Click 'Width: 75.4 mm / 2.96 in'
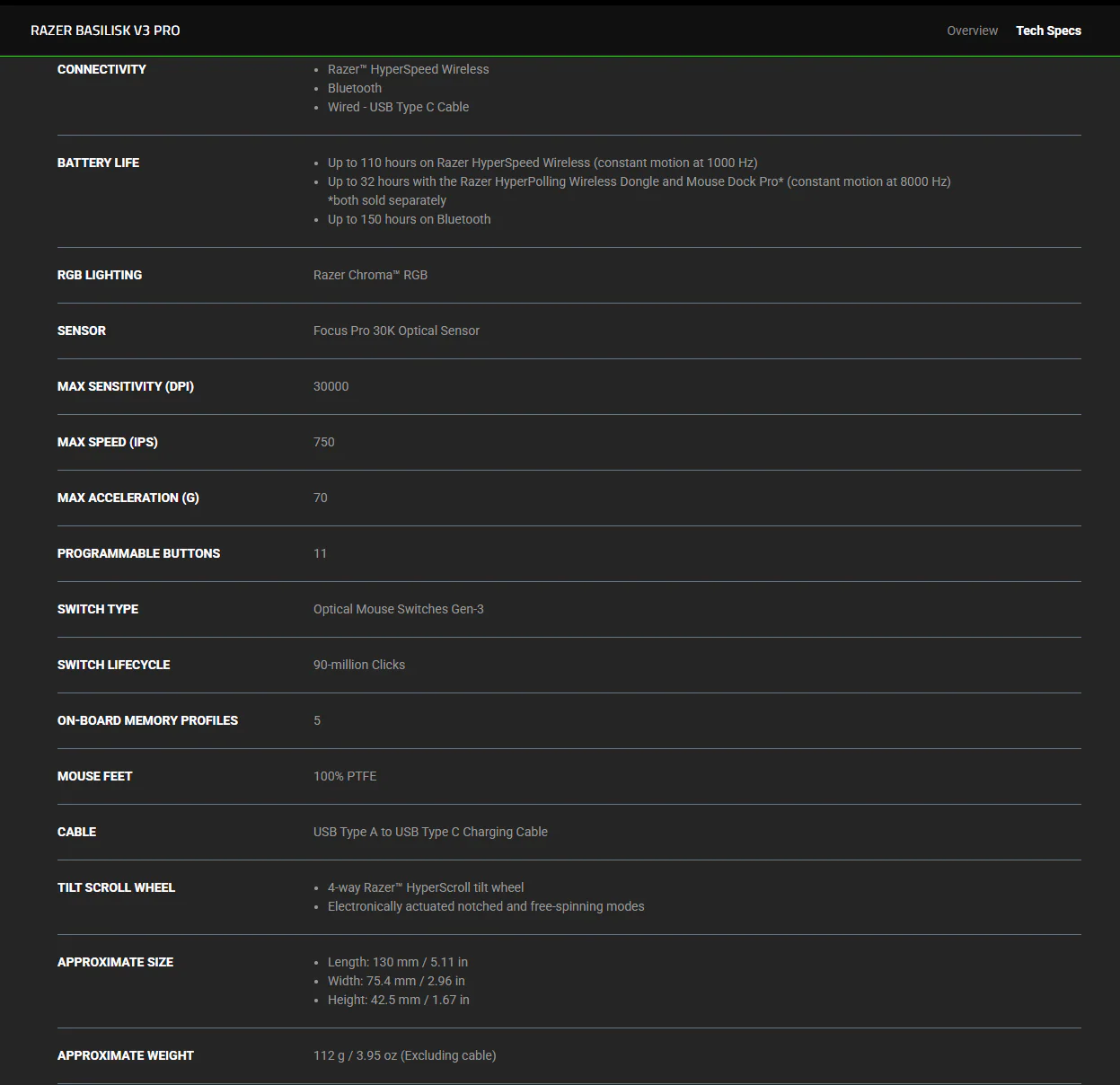 coord(396,981)
